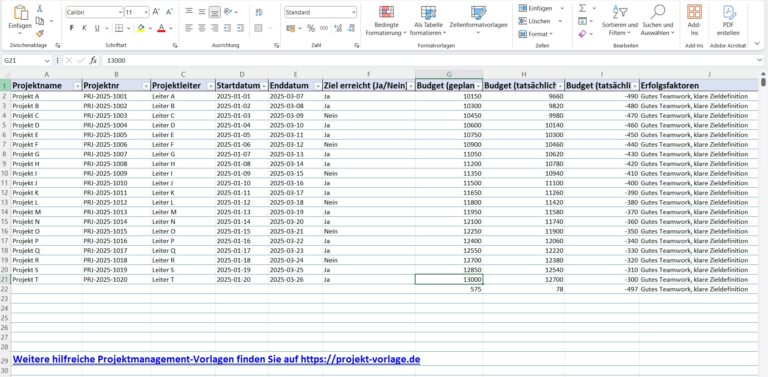The width and height of the screenshot is (768, 377).
Task: Select the Erfolgsfaktoren header cell
Action: (x=698, y=86)
